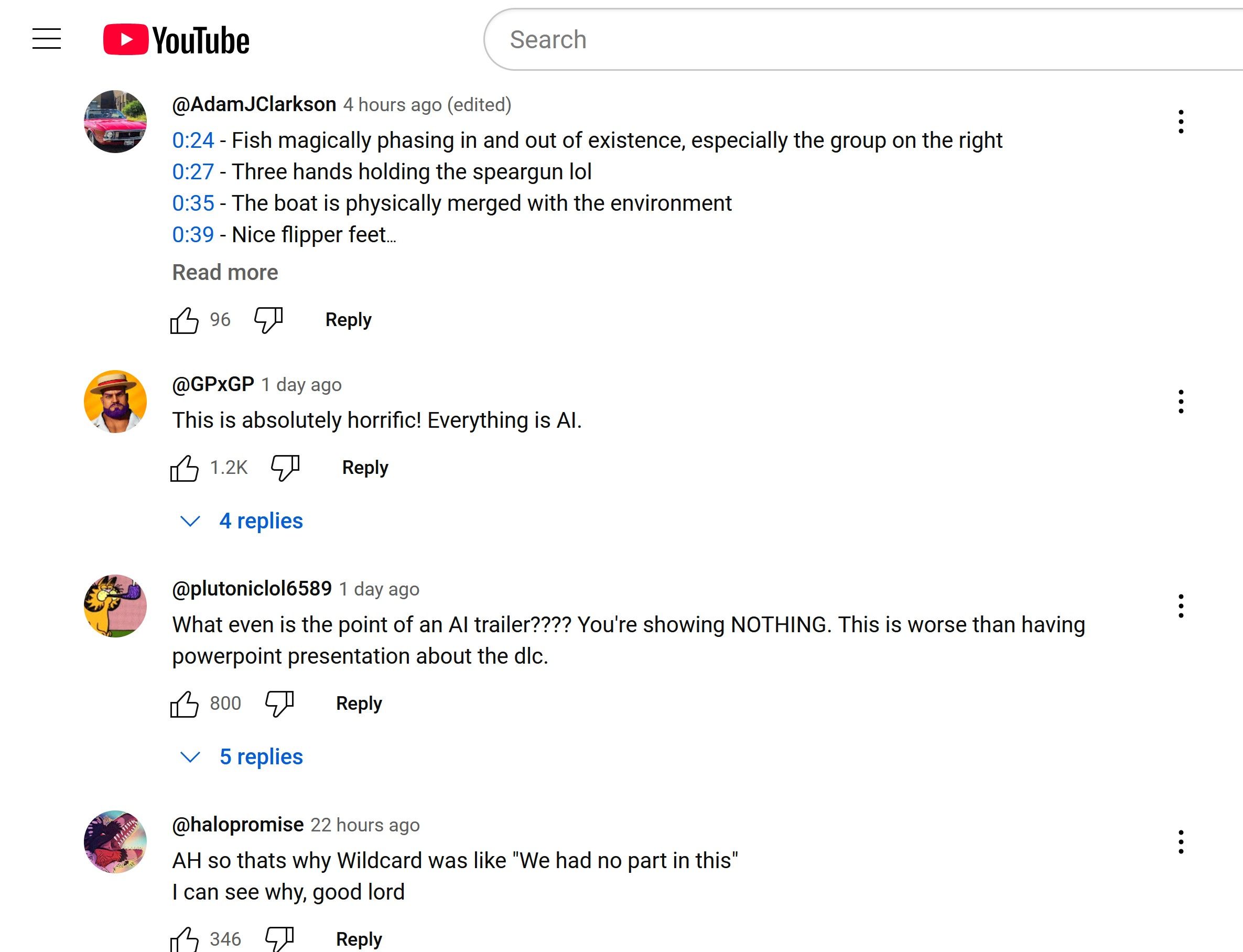Like the @AdamJClarkson comment
The width and height of the screenshot is (1243, 952).
pyautogui.click(x=185, y=320)
